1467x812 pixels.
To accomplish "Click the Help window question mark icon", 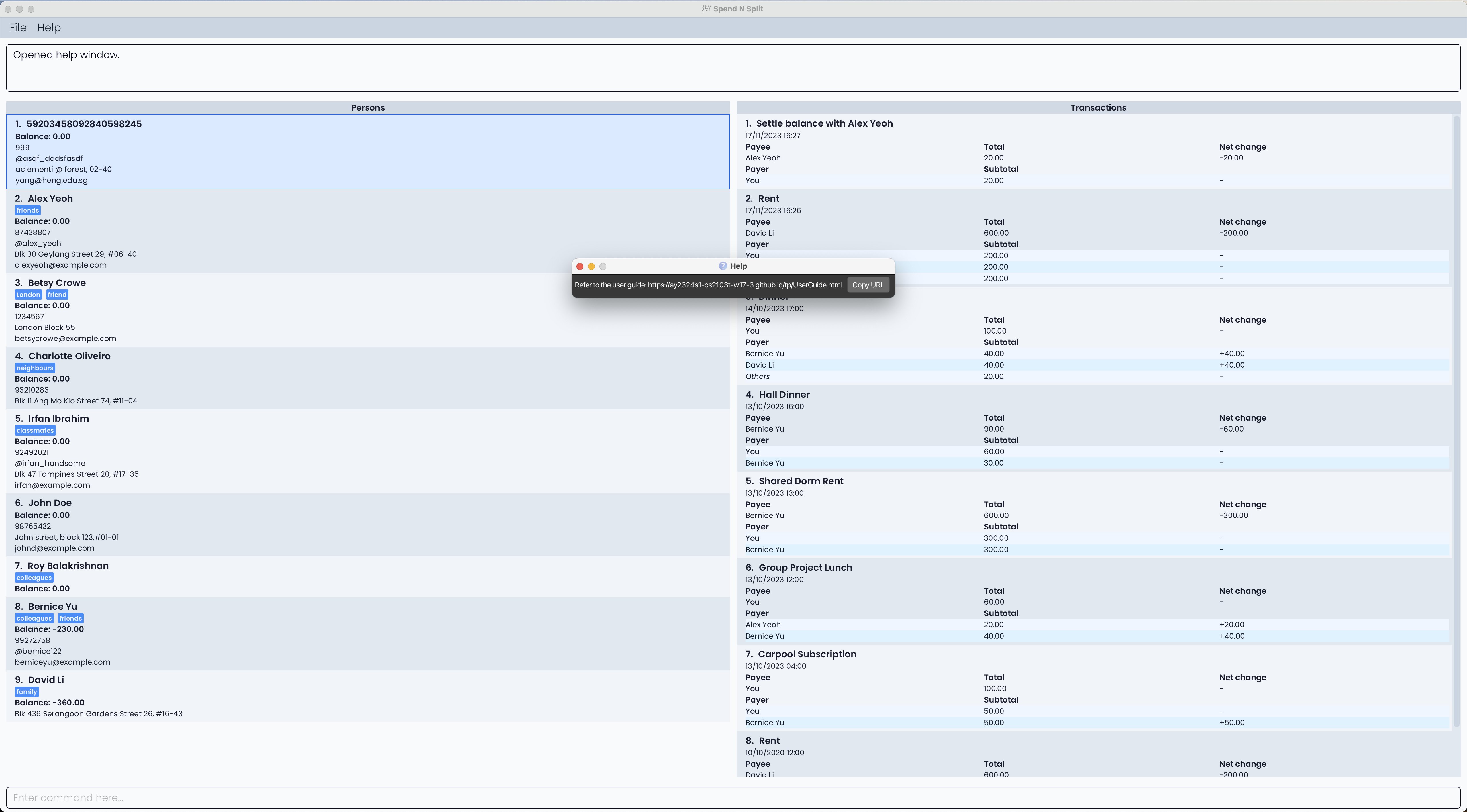I will 723,266.
